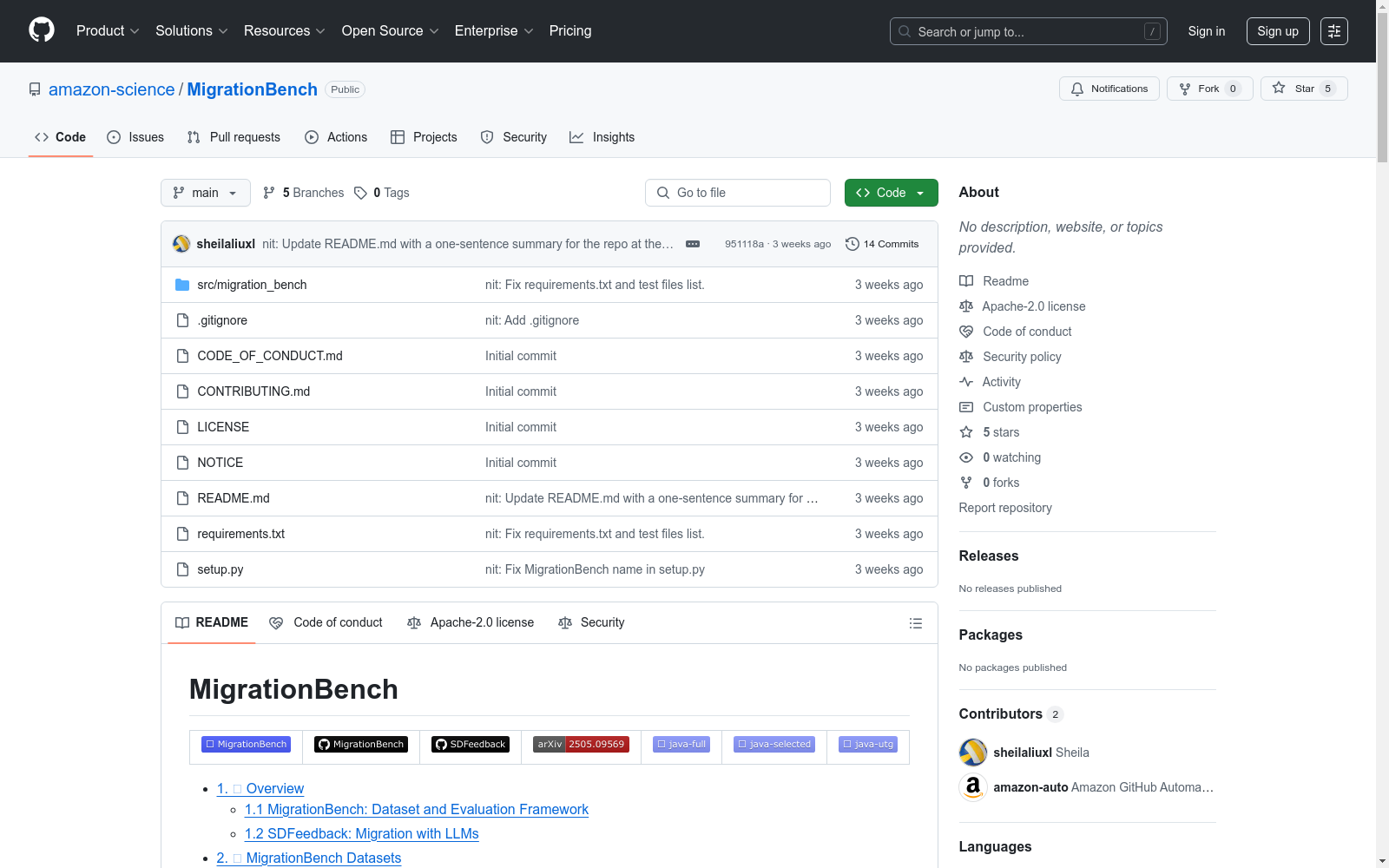This screenshot has height=868, width=1389.
Task: Focus the Go to file input
Action: coord(738,193)
